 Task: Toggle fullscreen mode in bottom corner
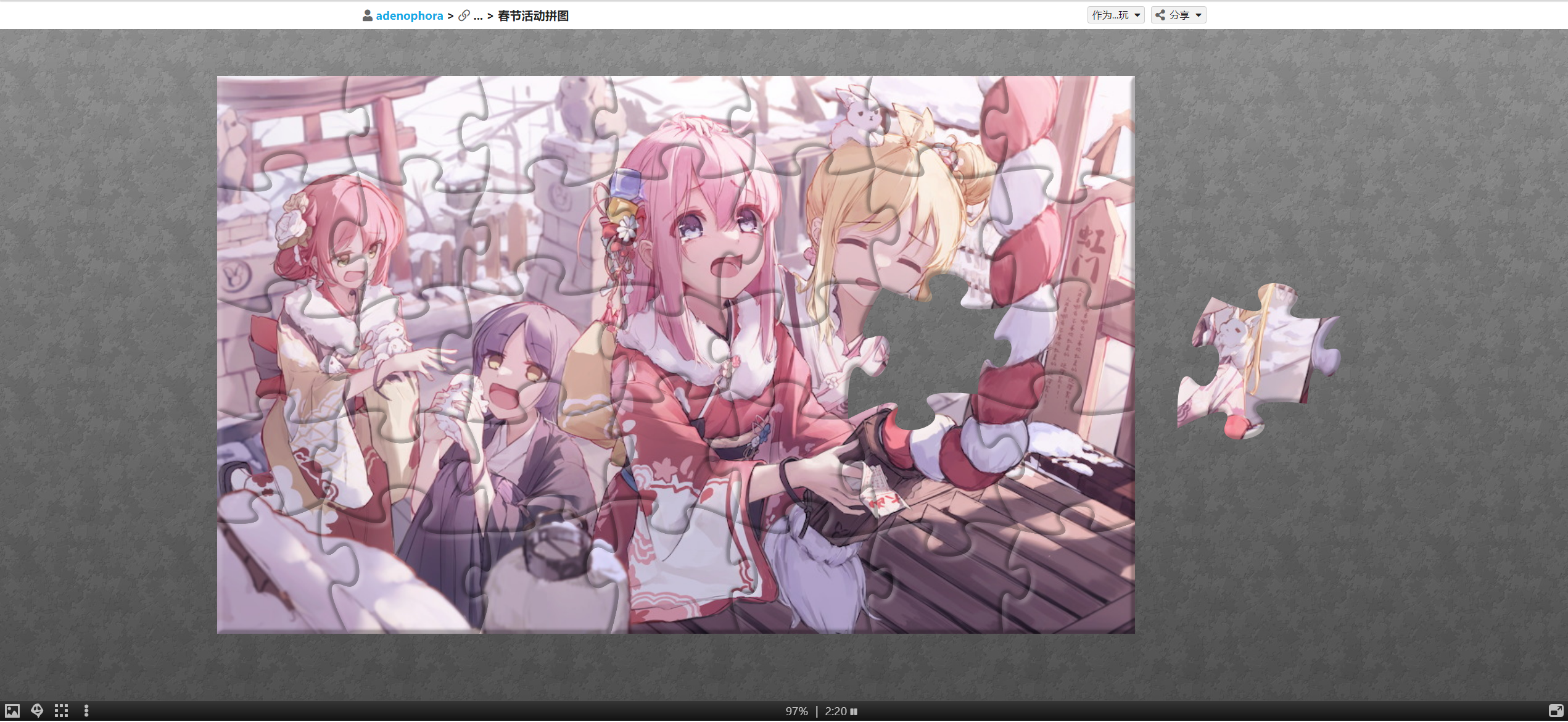click(1556, 711)
